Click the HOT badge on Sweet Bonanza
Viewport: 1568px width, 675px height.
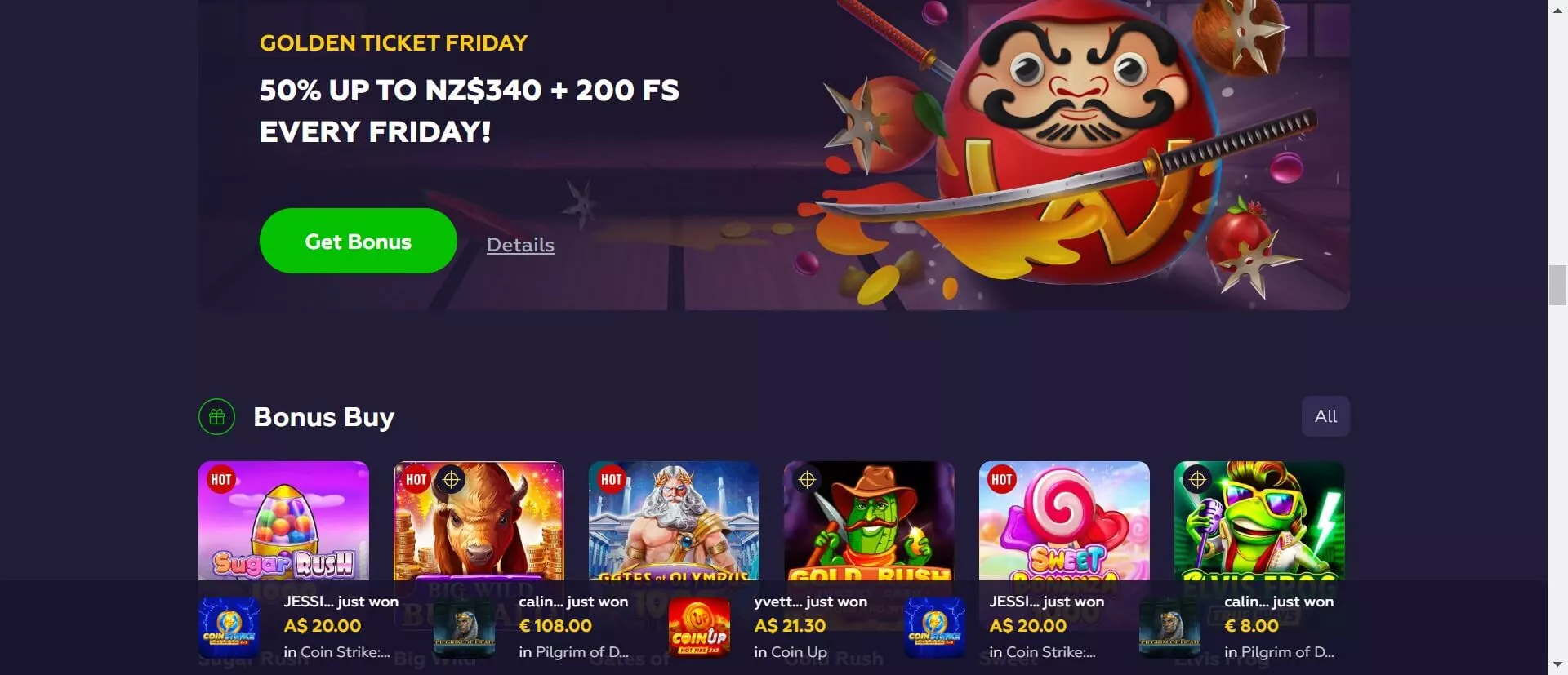click(x=1002, y=480)
